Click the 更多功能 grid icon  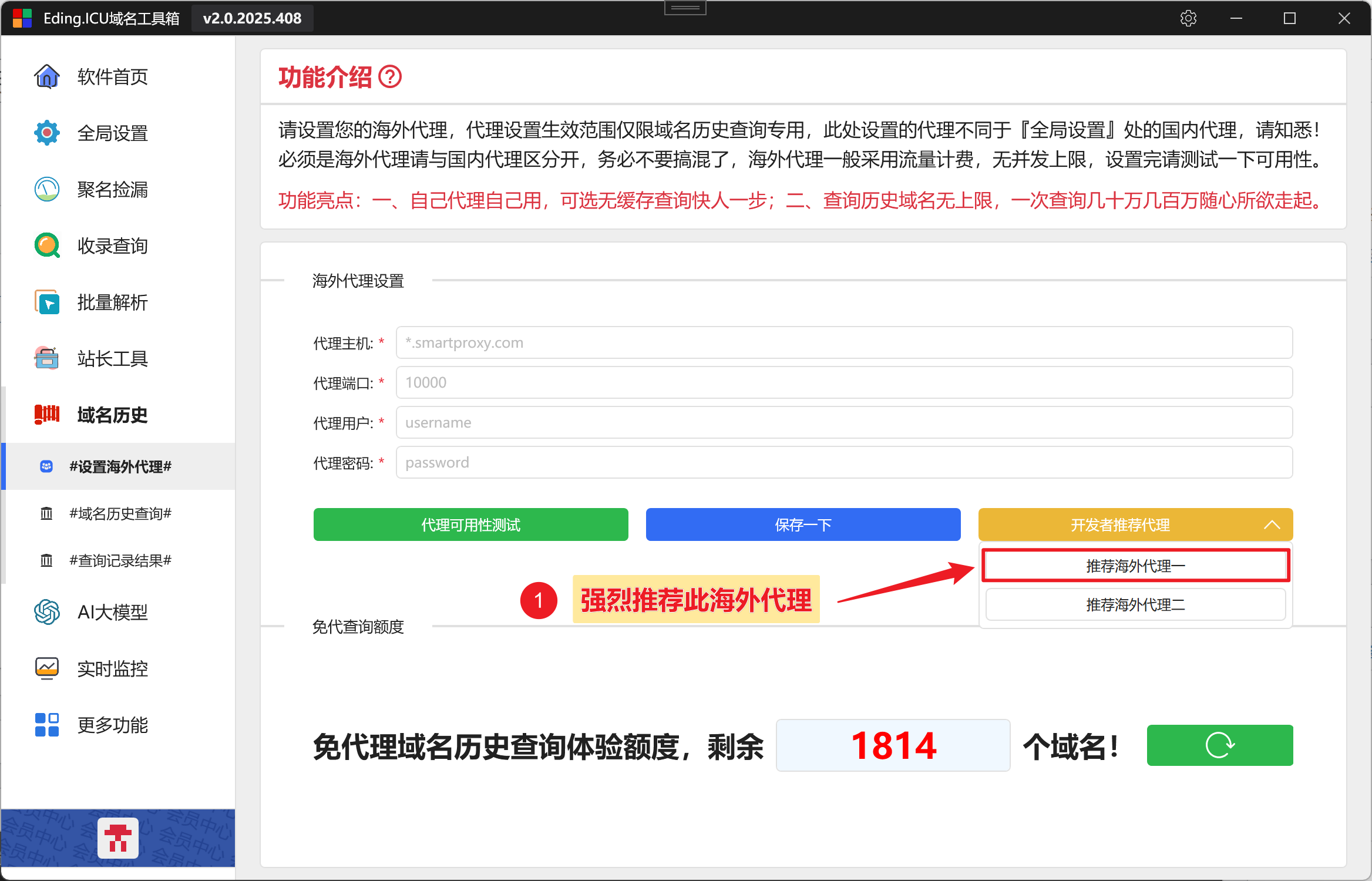(x=47, y=725)
